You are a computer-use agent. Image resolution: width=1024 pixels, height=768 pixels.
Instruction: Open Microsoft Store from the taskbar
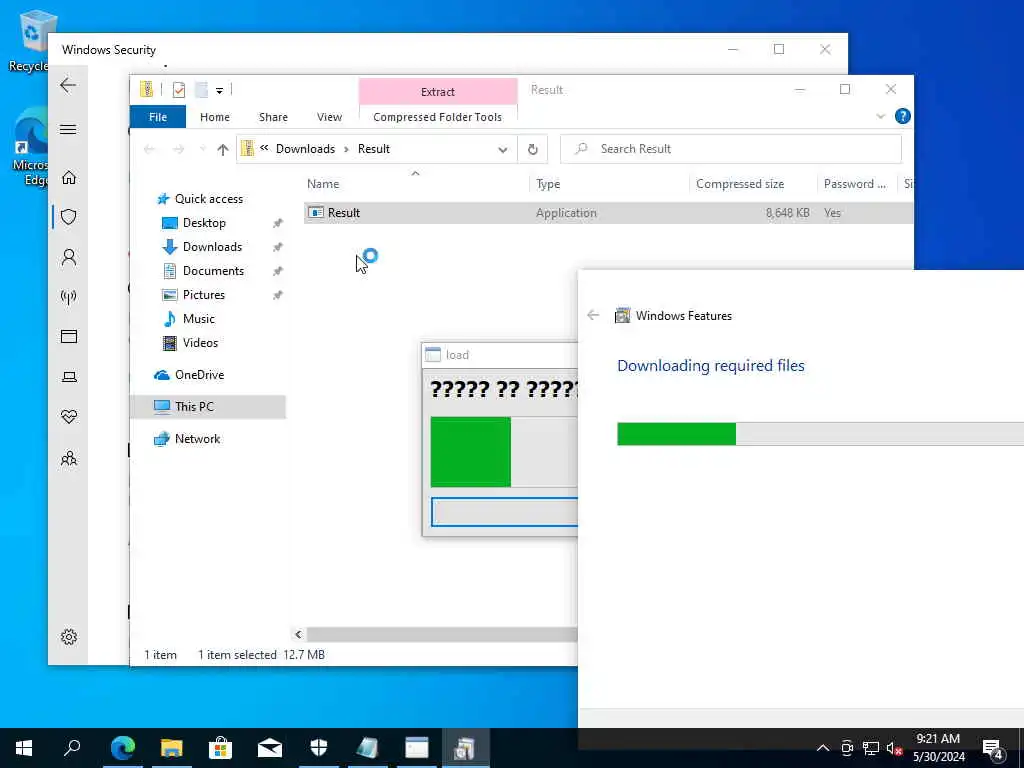point(220,748)
